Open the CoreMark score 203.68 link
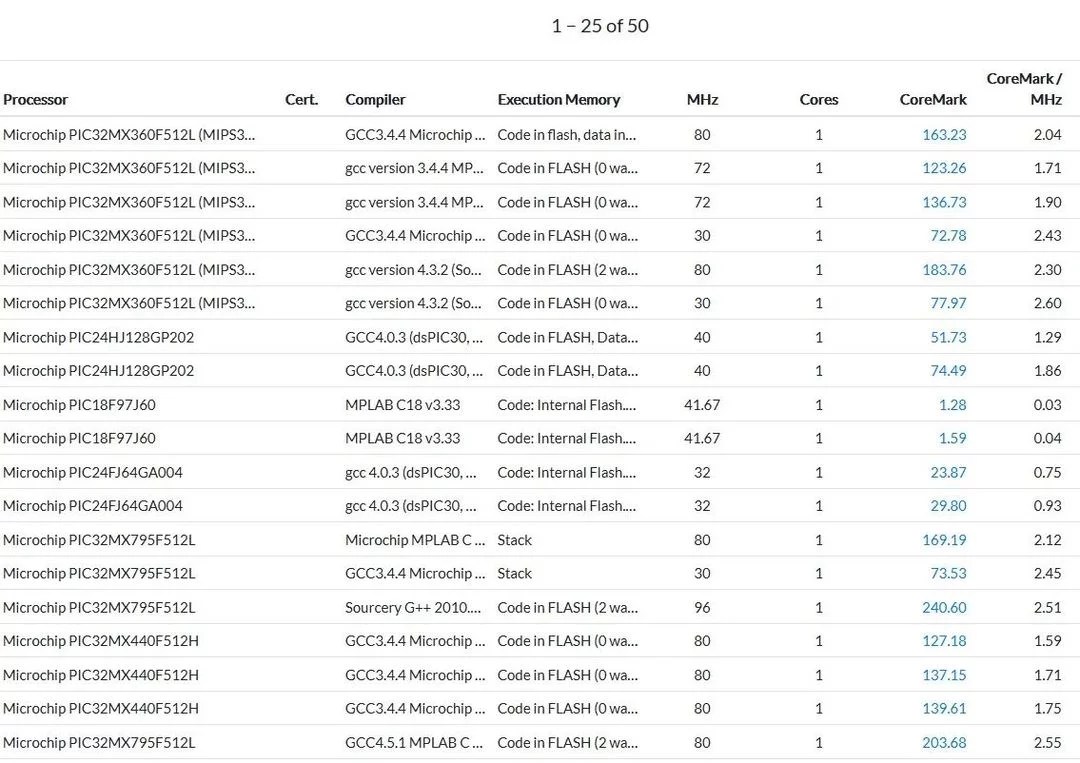The height and width of the screenshot is (763, 1080). pyautogui.click(x=944, y=742)
